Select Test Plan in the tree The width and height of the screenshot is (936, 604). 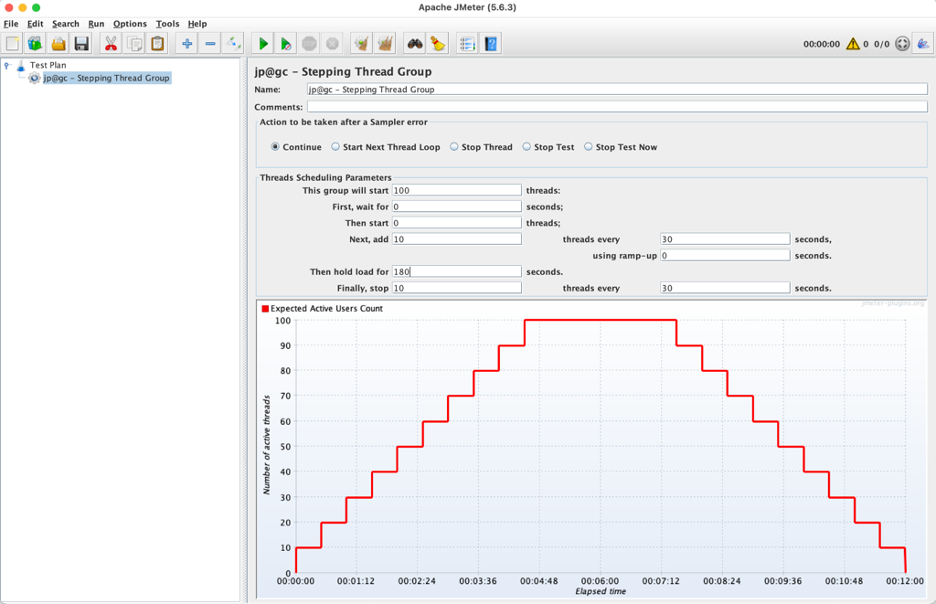click(48, 65)
